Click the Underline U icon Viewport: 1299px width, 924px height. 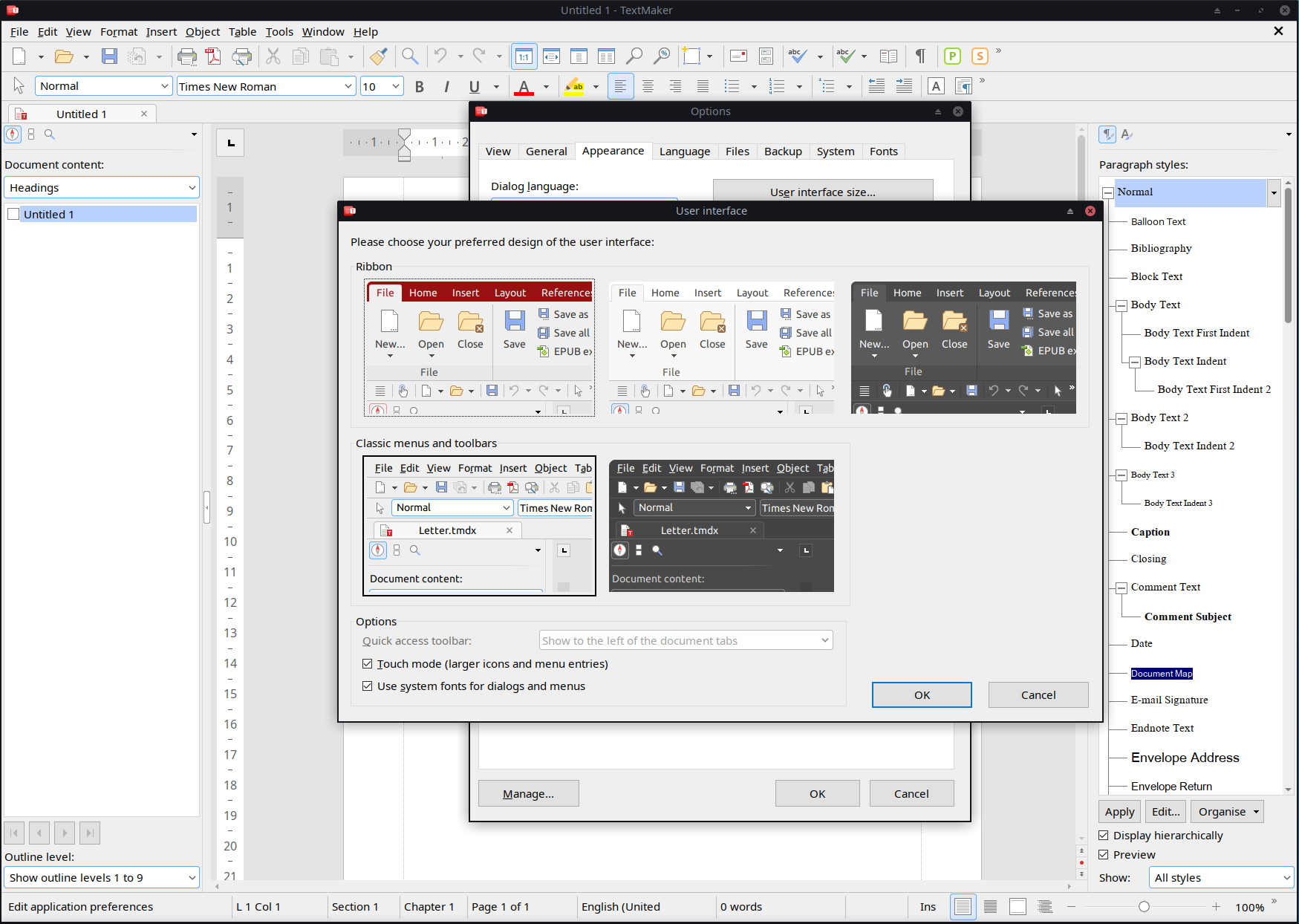coord(474,87)
